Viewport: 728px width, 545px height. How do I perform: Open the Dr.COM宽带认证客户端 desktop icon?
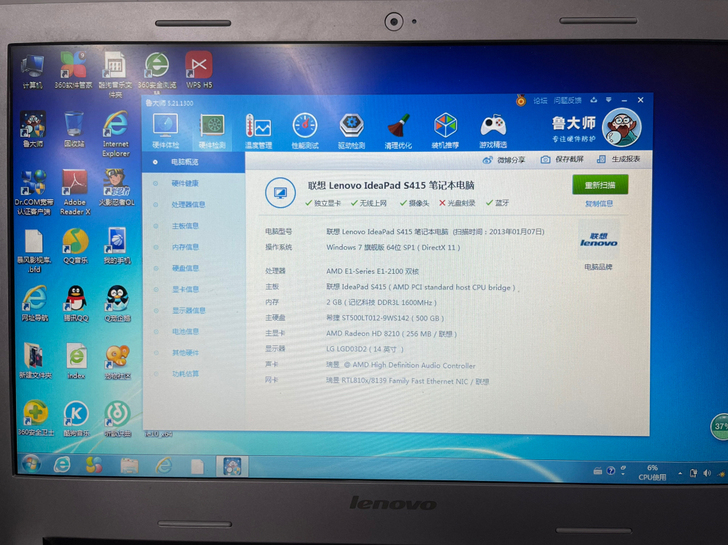pos(33,192)
